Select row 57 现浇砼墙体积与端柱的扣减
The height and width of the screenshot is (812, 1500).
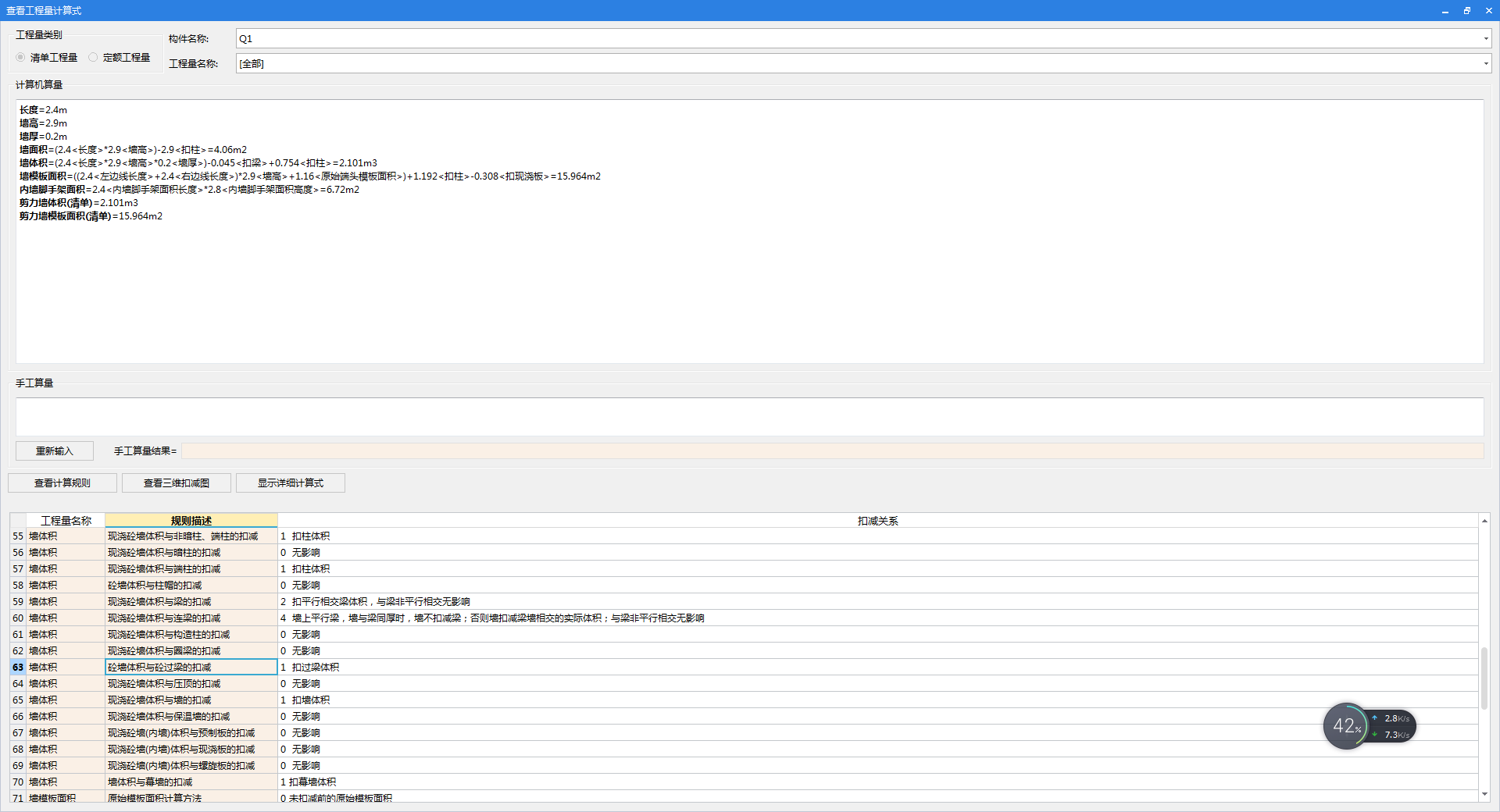click(x=744, y=569)
